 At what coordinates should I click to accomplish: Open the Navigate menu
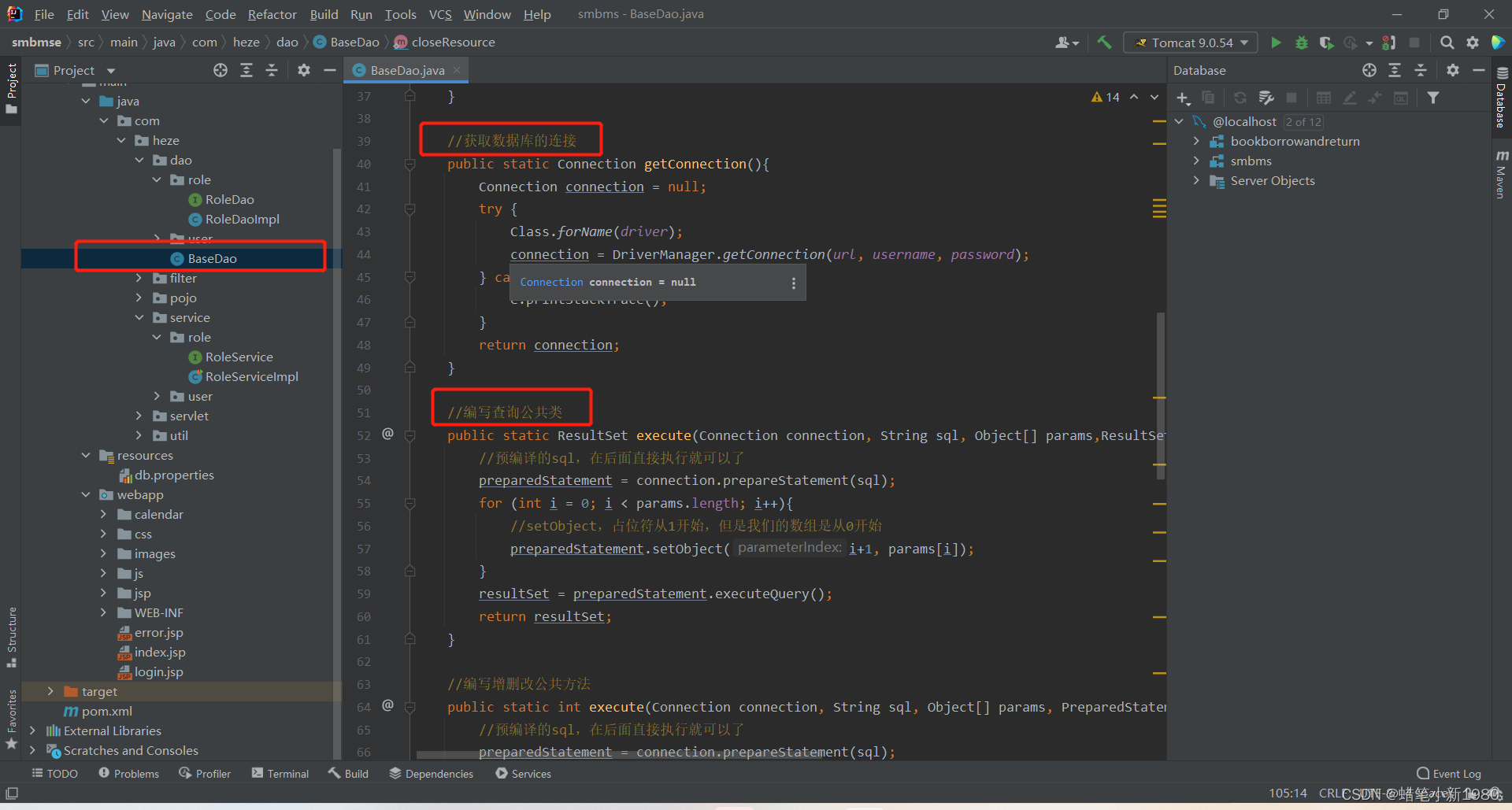pos(167,14)
